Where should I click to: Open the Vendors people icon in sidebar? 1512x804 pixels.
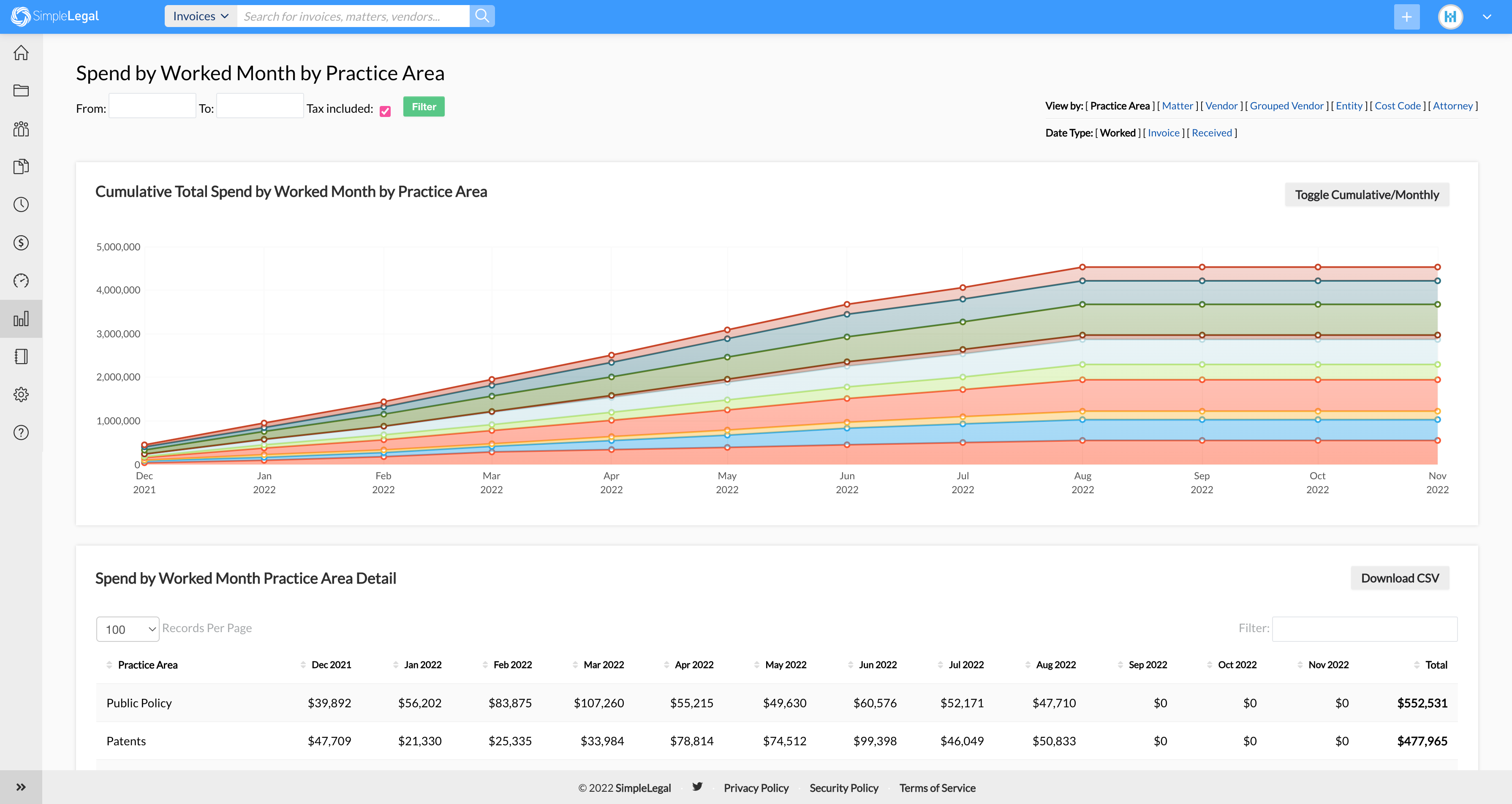pos(21,128)
